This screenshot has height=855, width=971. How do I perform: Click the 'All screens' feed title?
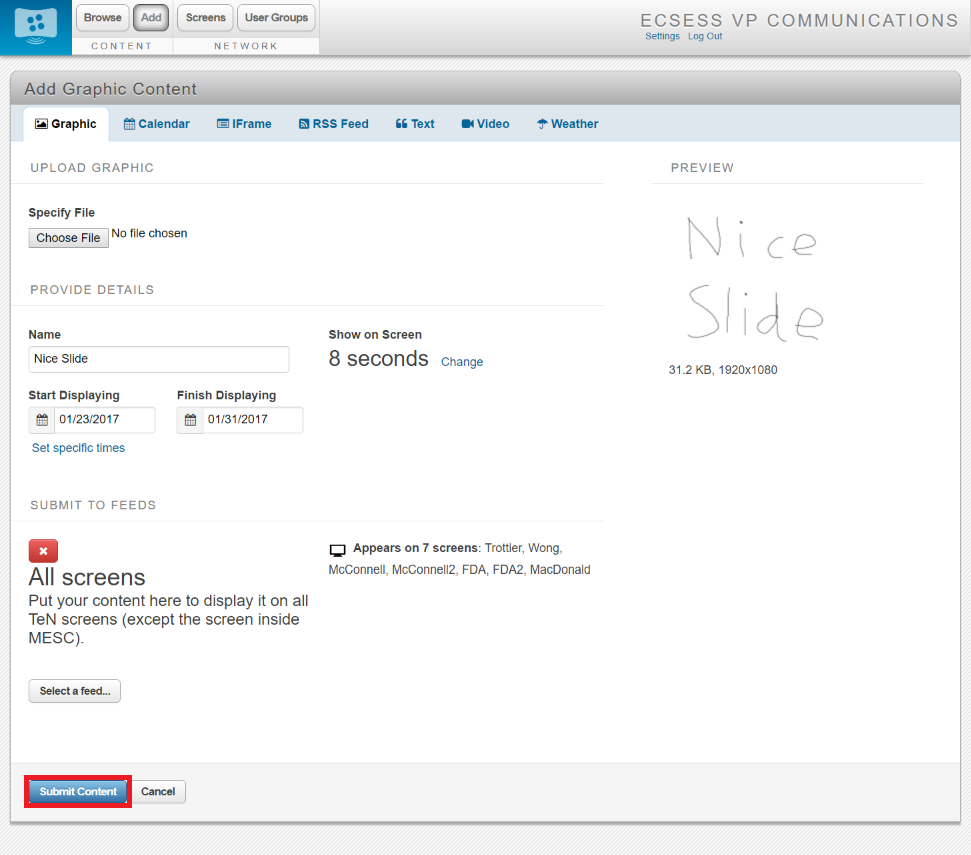(x=87, y=577)
